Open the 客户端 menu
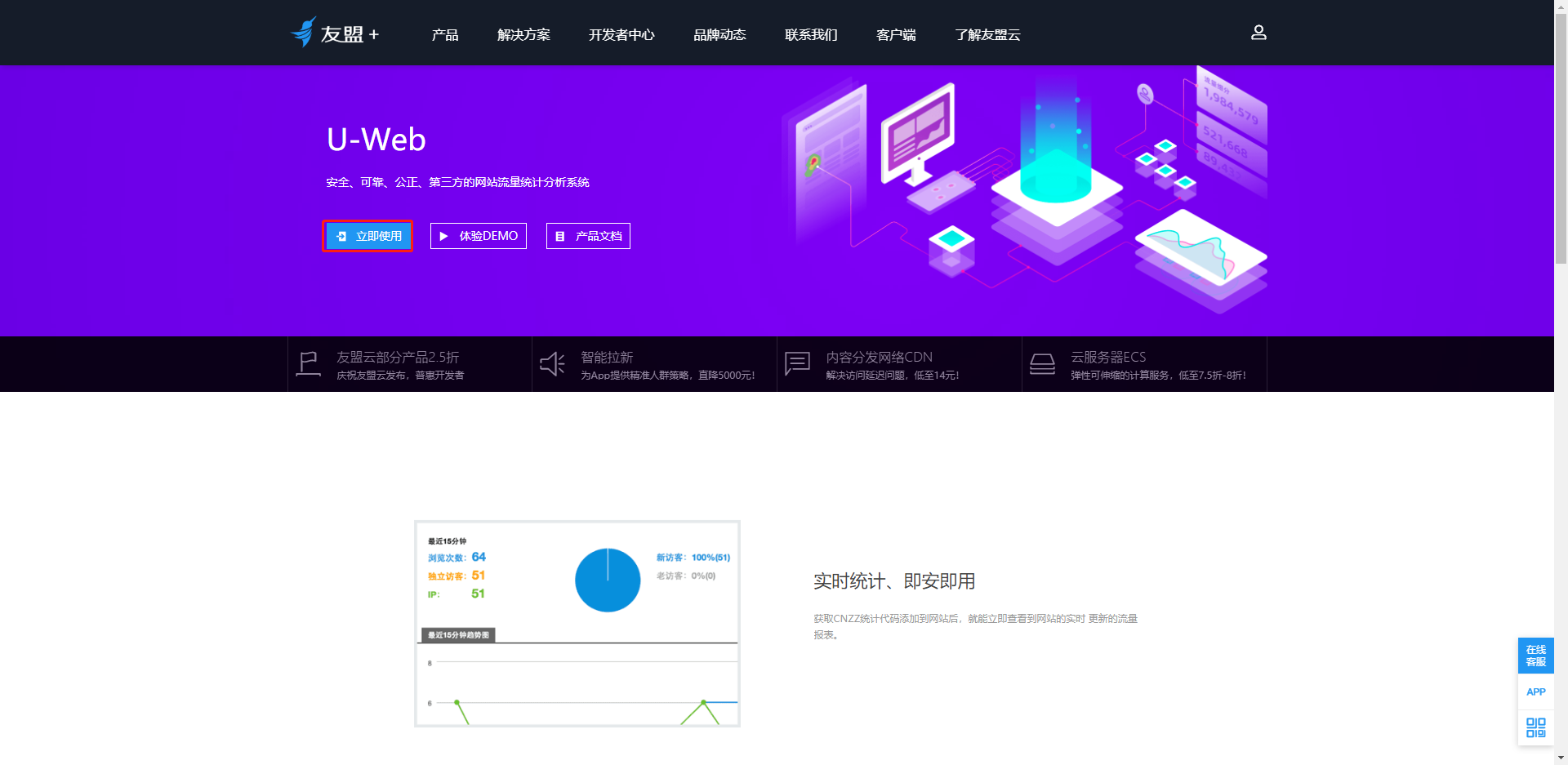The height and width of the screenshot is (765, 1568). click(896, 34)
